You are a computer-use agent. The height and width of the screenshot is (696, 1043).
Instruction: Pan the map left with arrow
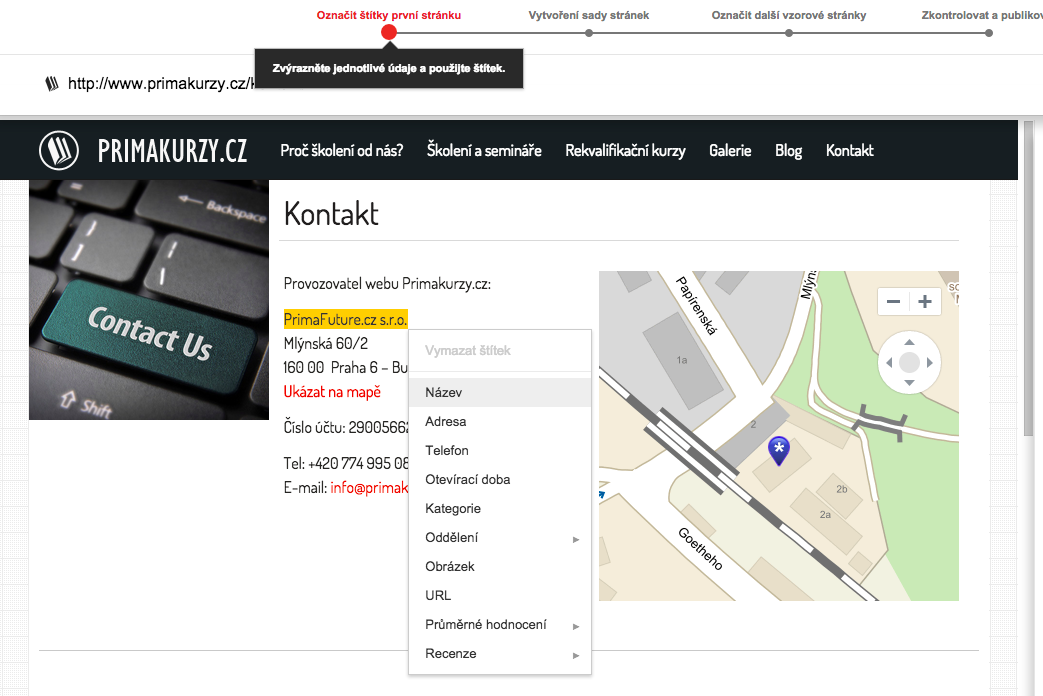[x=889, y=363]
